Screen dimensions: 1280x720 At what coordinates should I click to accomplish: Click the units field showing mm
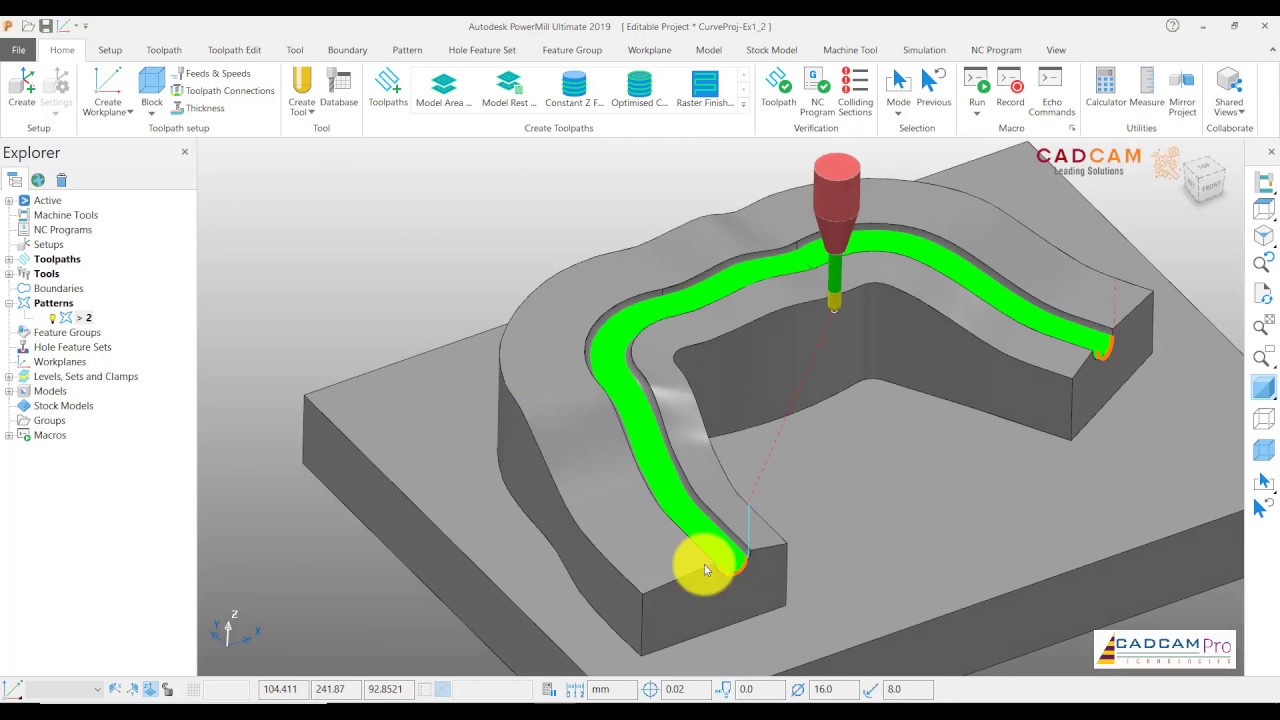pyautogui.click(x=612, y=689)
